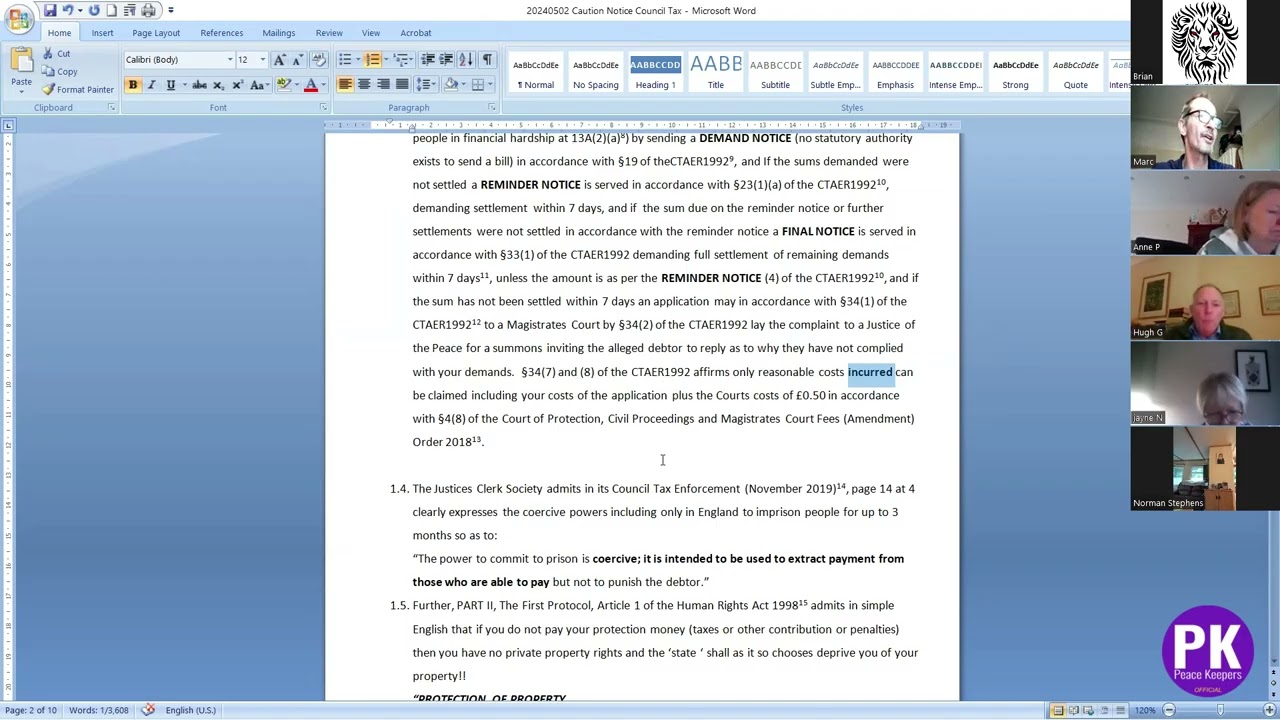The width and height of the screenshot is (1280, 720).
Task: Click the font color red swatch
Action: [x=311, y=85]
